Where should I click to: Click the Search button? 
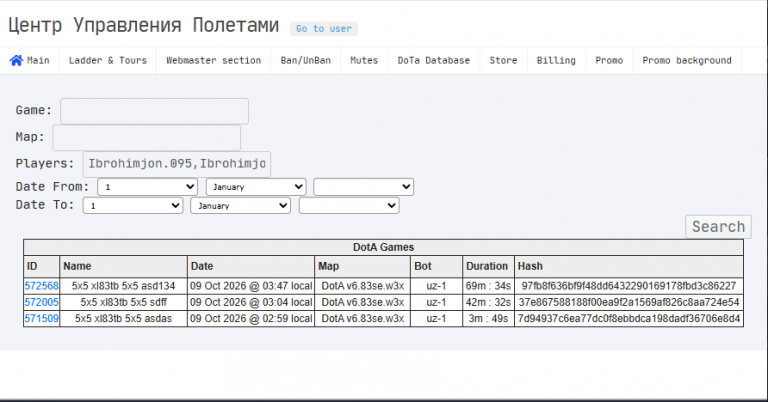click(718, 227)
